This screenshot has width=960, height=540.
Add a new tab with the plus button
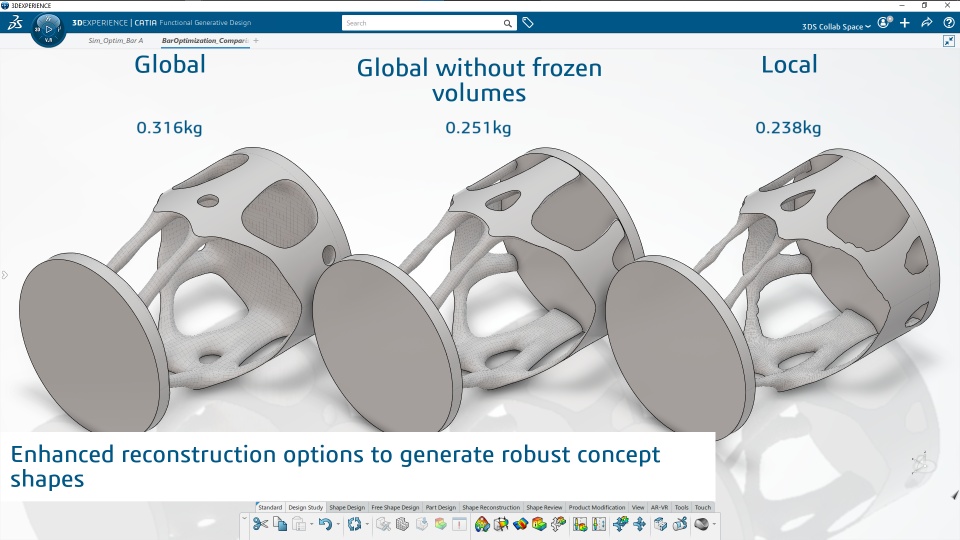tap(256, 40)
